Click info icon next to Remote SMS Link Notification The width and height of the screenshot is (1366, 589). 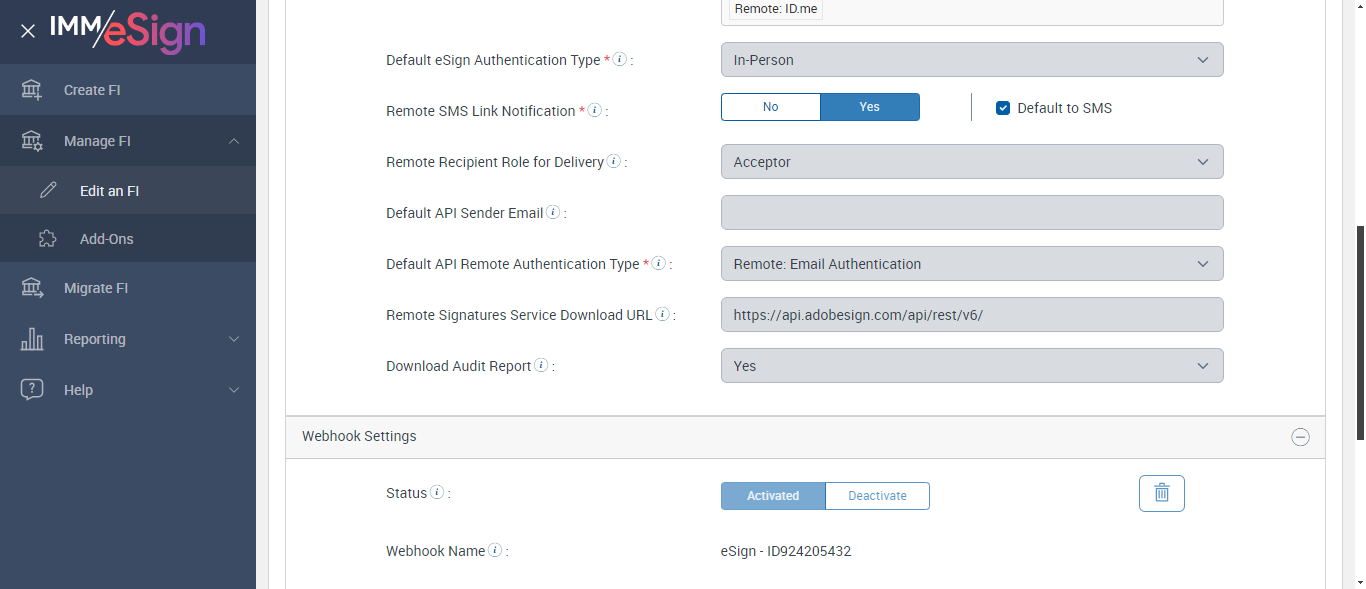594,110
